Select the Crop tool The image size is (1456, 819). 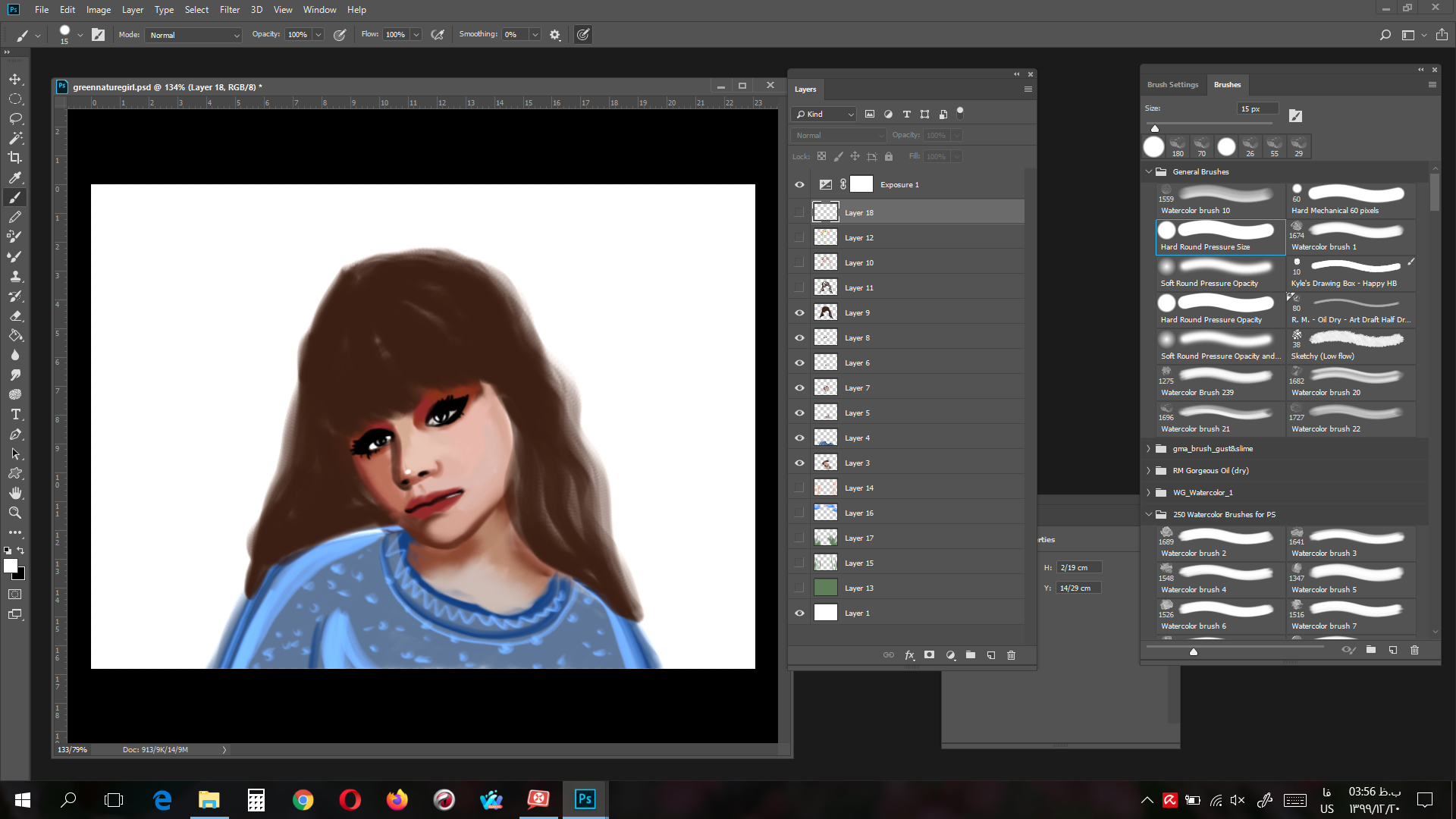(x=15, y=158)
